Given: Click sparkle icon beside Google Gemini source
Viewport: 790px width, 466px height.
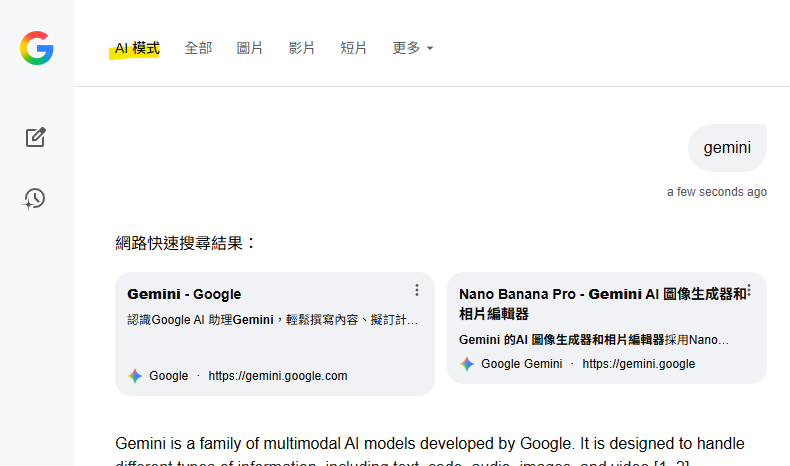Looking at the screenshot, I should (x=467, y=364).
